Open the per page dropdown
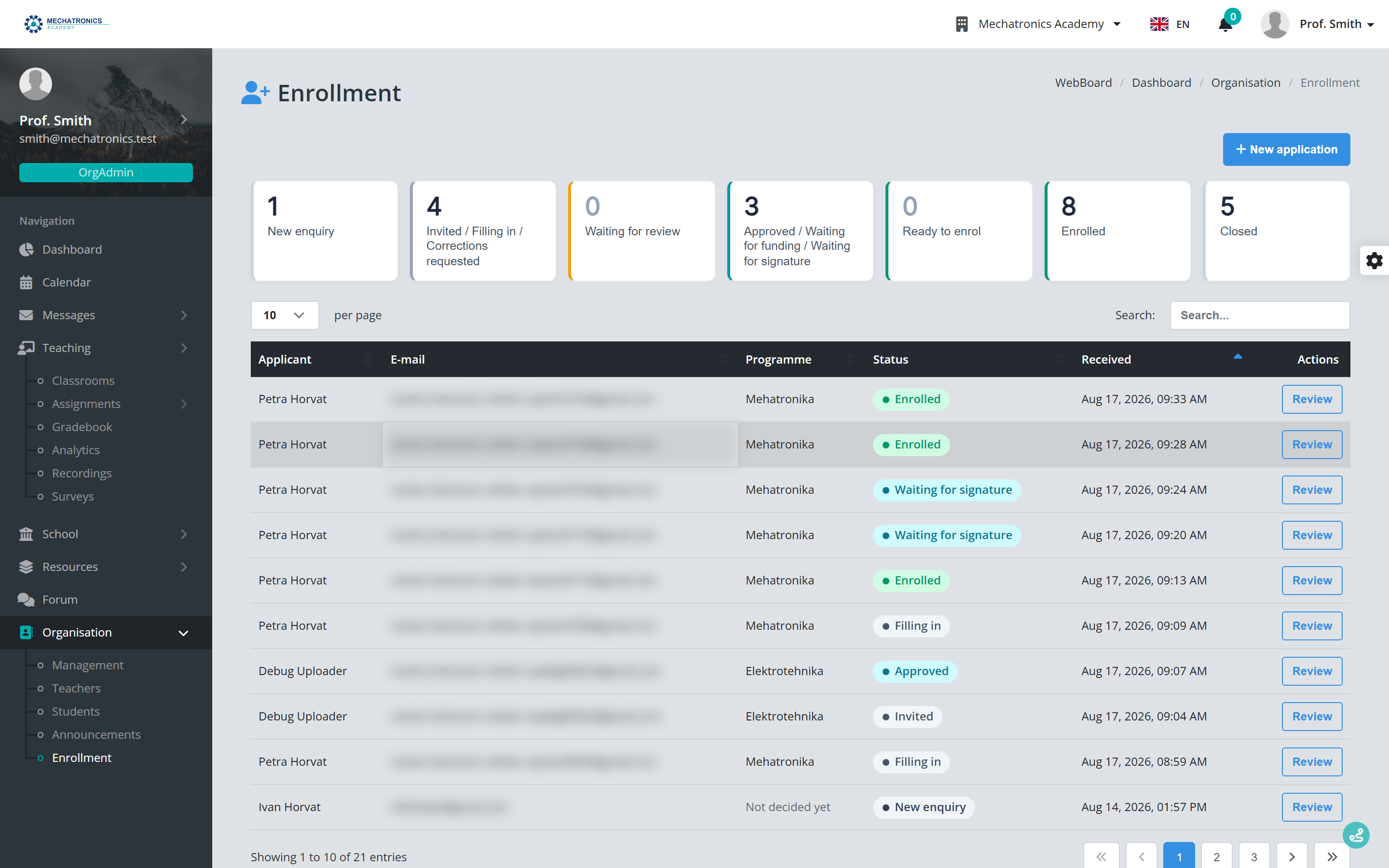The image size is (1389, 868). click(x=285, y=315)
